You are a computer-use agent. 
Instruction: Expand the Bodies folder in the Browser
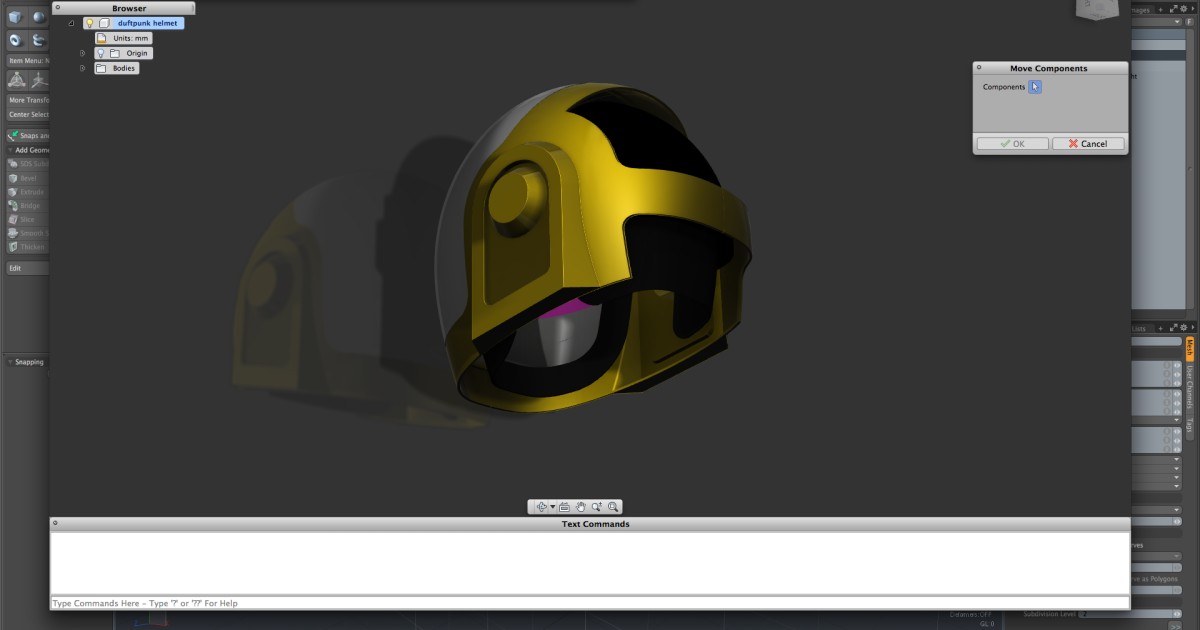coord(82,68)
